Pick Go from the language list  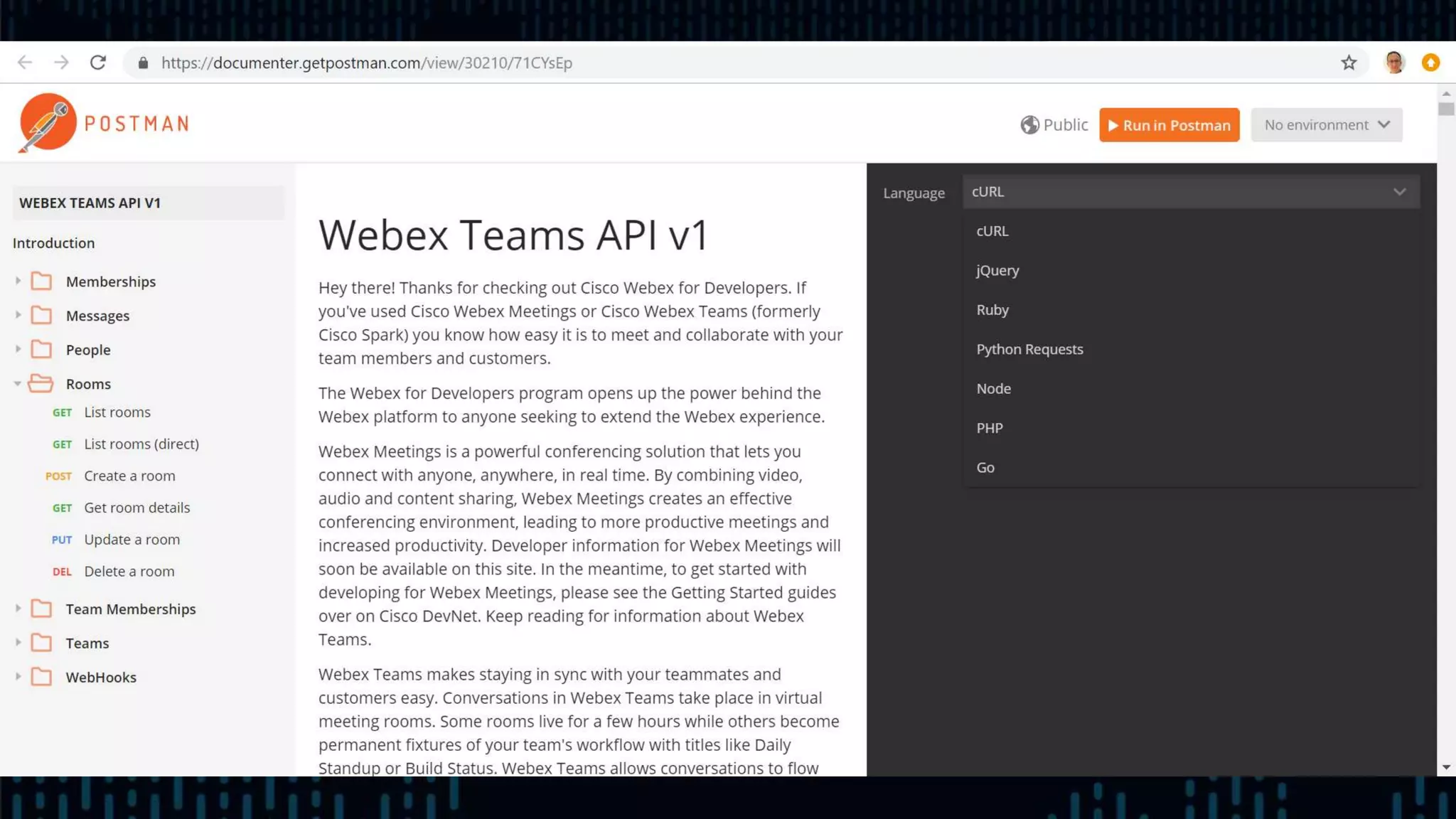(985, 468)
